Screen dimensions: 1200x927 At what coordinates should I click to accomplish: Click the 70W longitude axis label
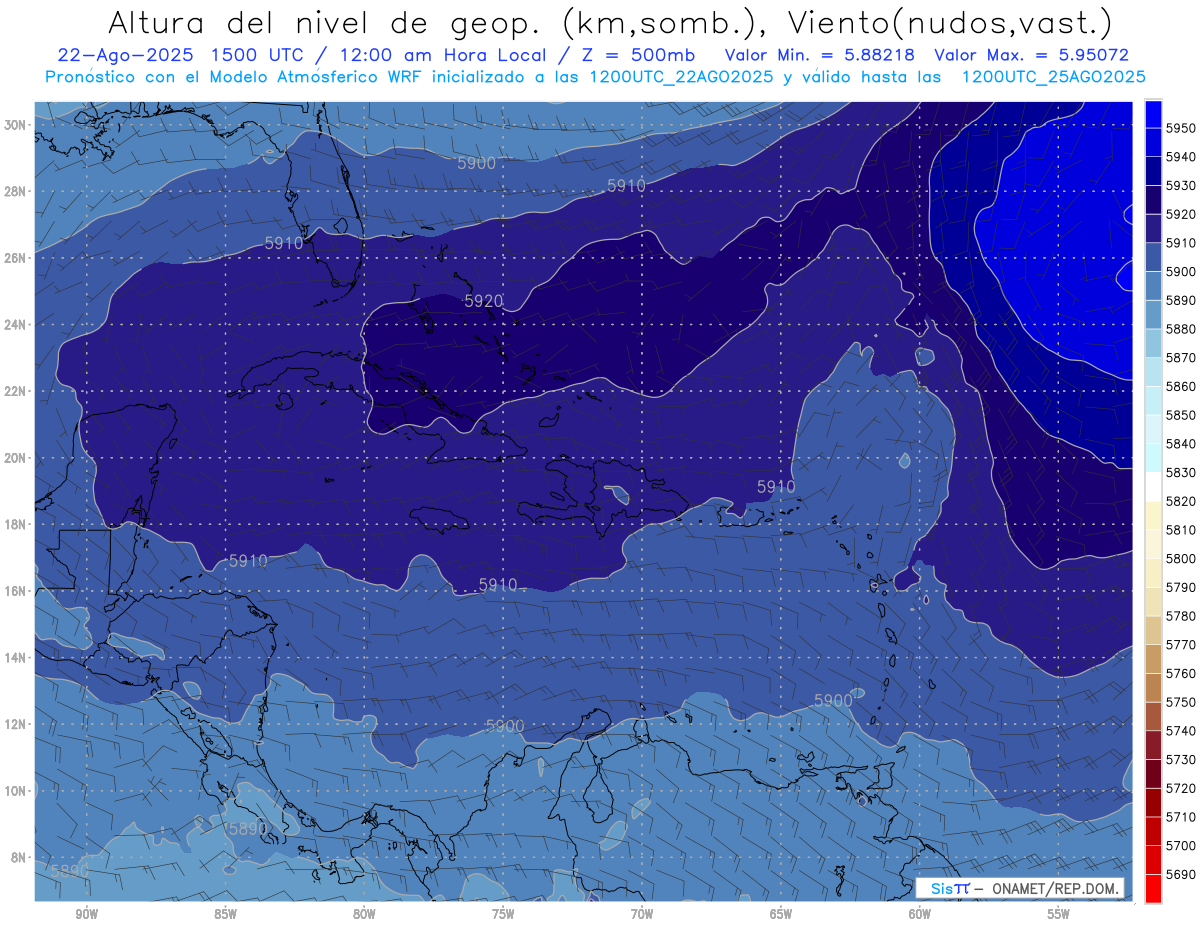point(642,914)
